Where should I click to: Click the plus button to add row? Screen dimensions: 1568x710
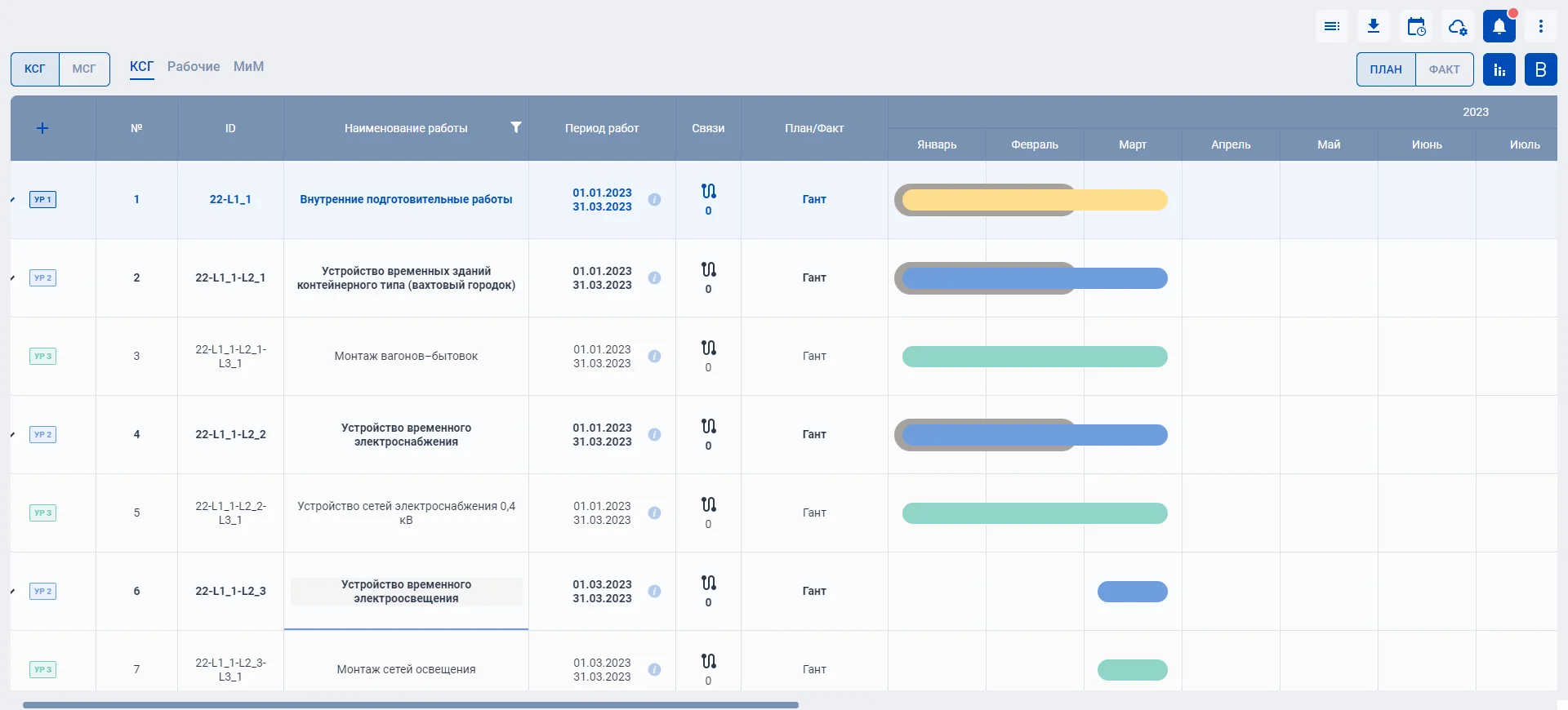[42, 128]
